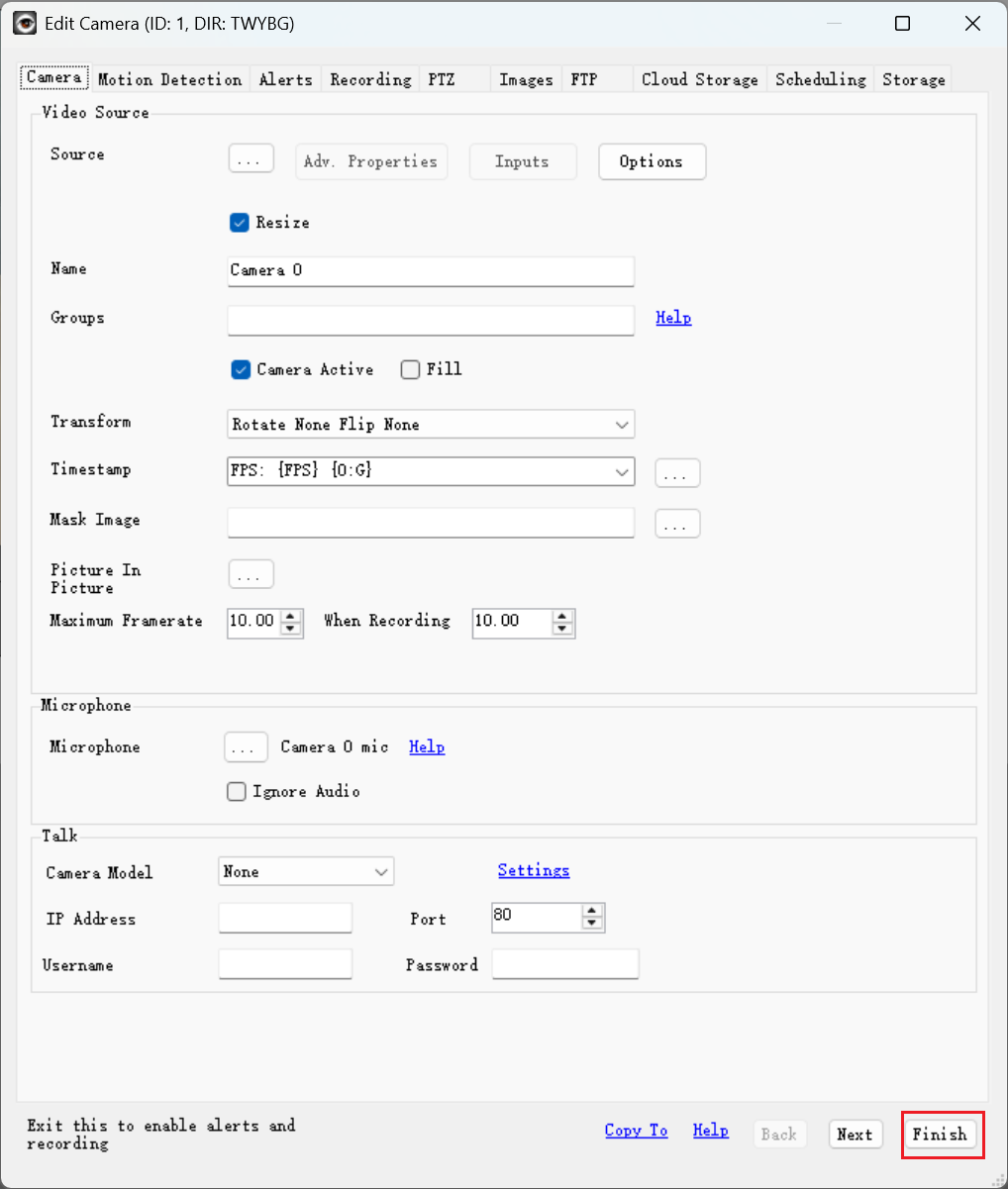The width and height of the screenshot is (1008, 1189).
Task: Click Finish to save camera settings
Action: [942, 1135]
